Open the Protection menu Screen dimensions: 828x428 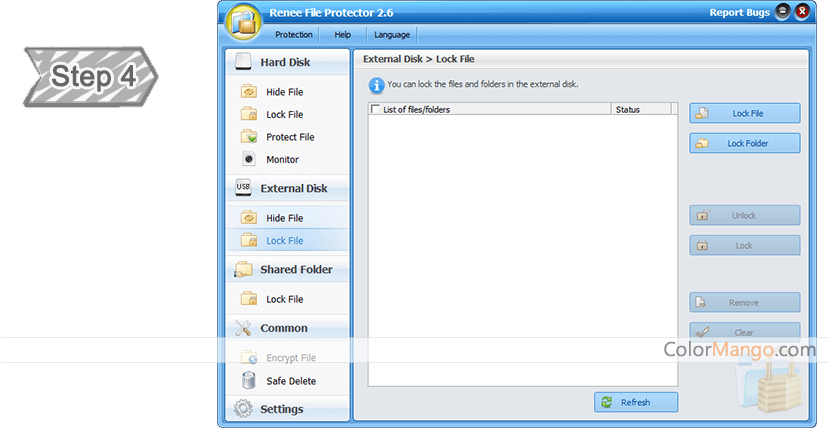pyautogui.click(x=294, y=35)
